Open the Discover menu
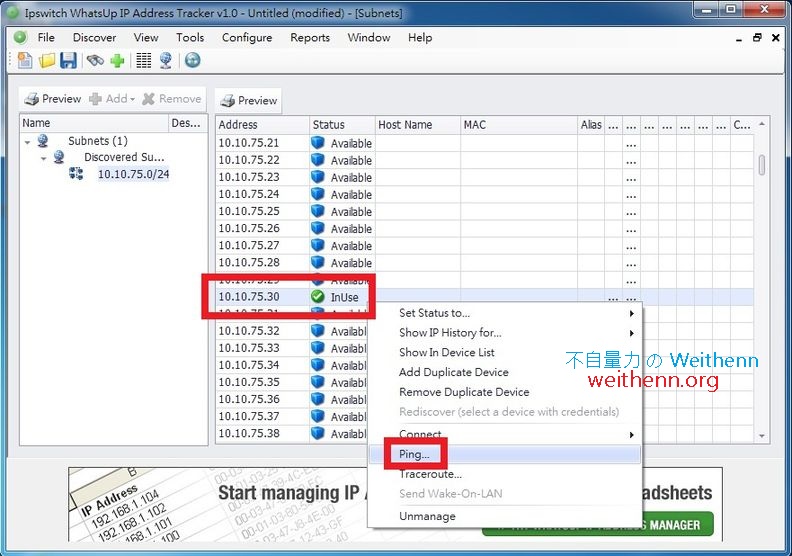This screenshot has width=792, height=556. tap(94, 37)
